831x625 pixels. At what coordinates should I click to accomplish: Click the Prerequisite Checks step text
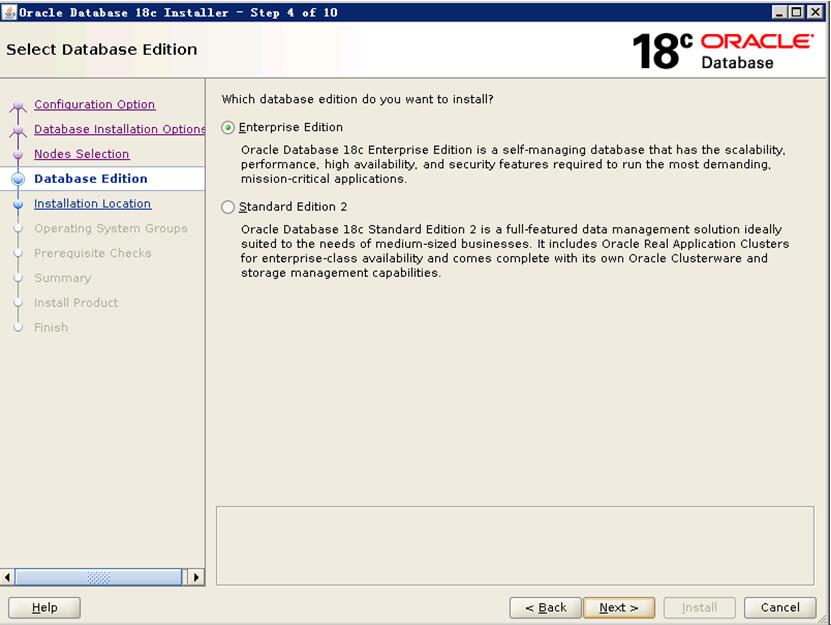click(x=93, y=253)
